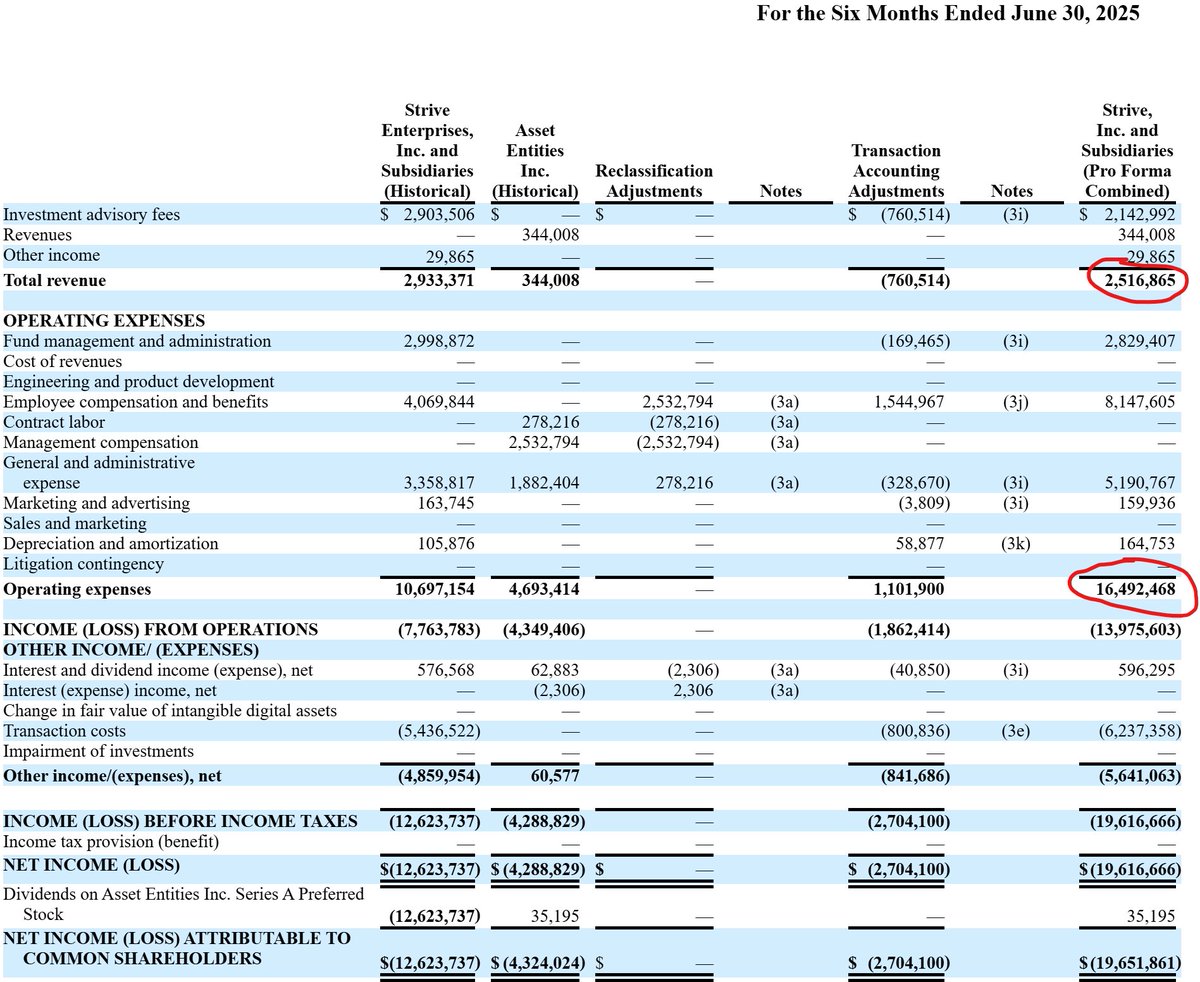Click "Engineering and product development" row label
1200x982 pixels.
(139, 381)
